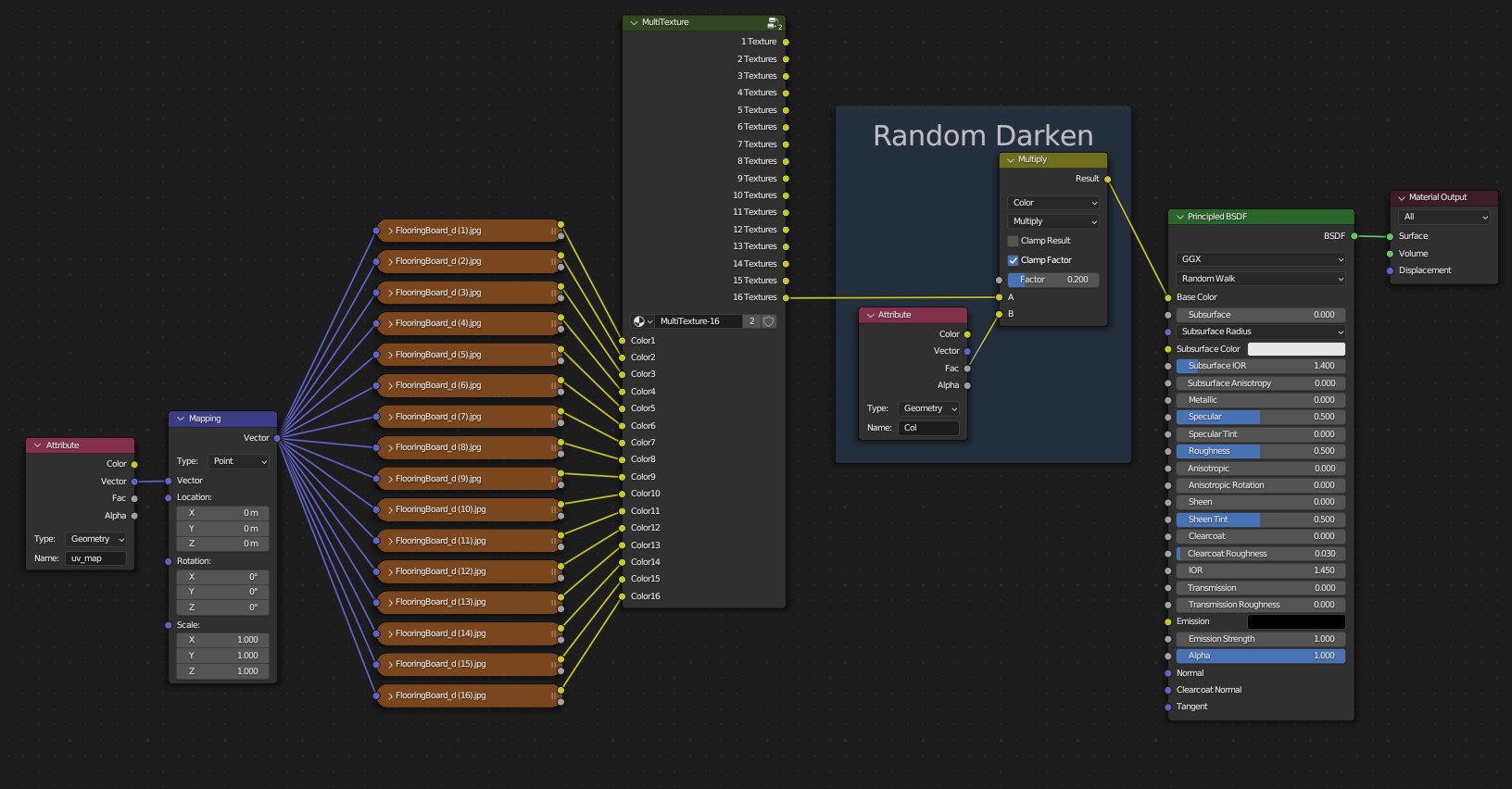
Task: Collapse the Principled BSDF node
Action: (1179, 217)
